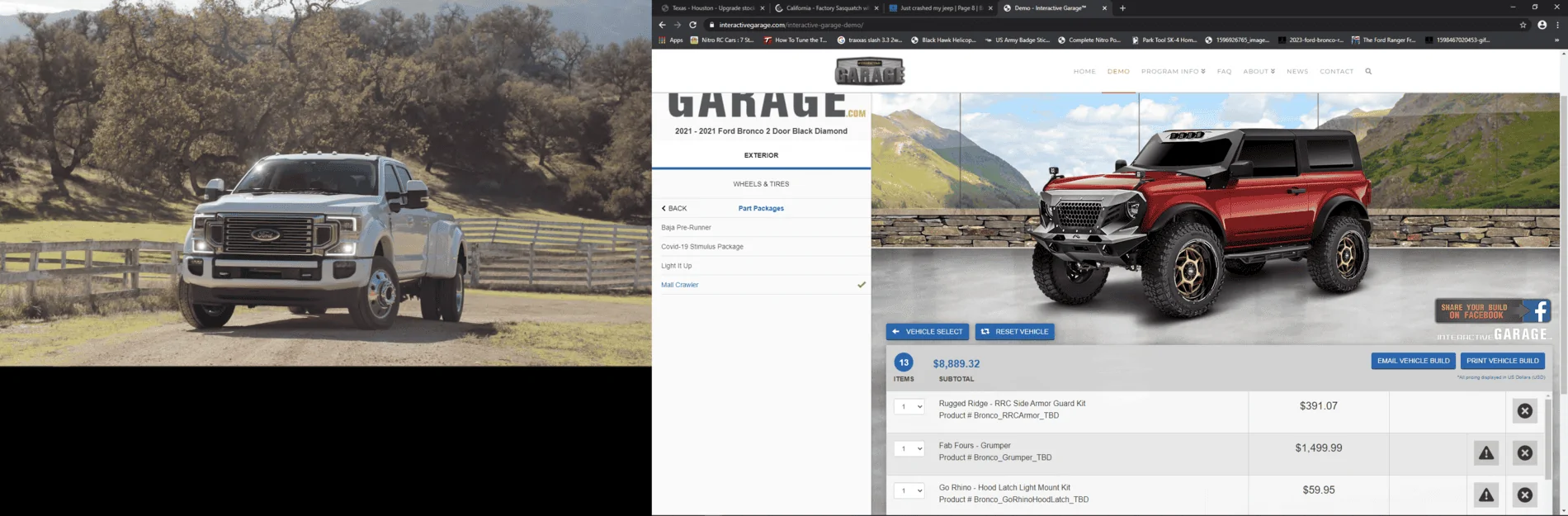Open the site search magnifier icon
The image size is (1568, 516).
[x=1368, y=72]
